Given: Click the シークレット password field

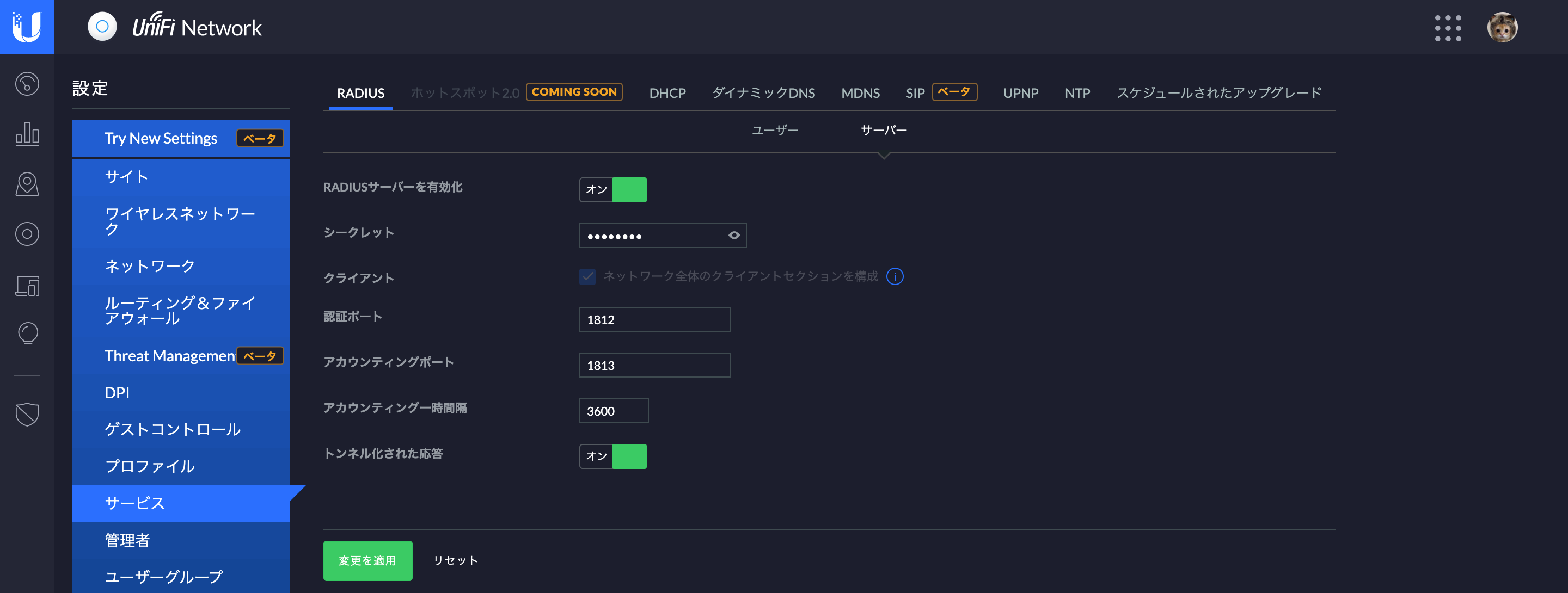Looking at the screenshot, I should tap(662, 236).
